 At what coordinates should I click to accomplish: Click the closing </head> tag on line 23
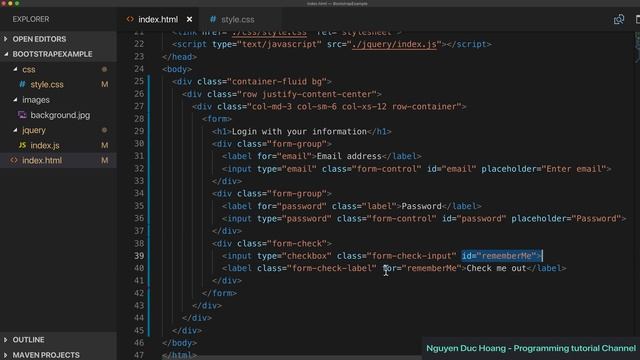(179, 57)
